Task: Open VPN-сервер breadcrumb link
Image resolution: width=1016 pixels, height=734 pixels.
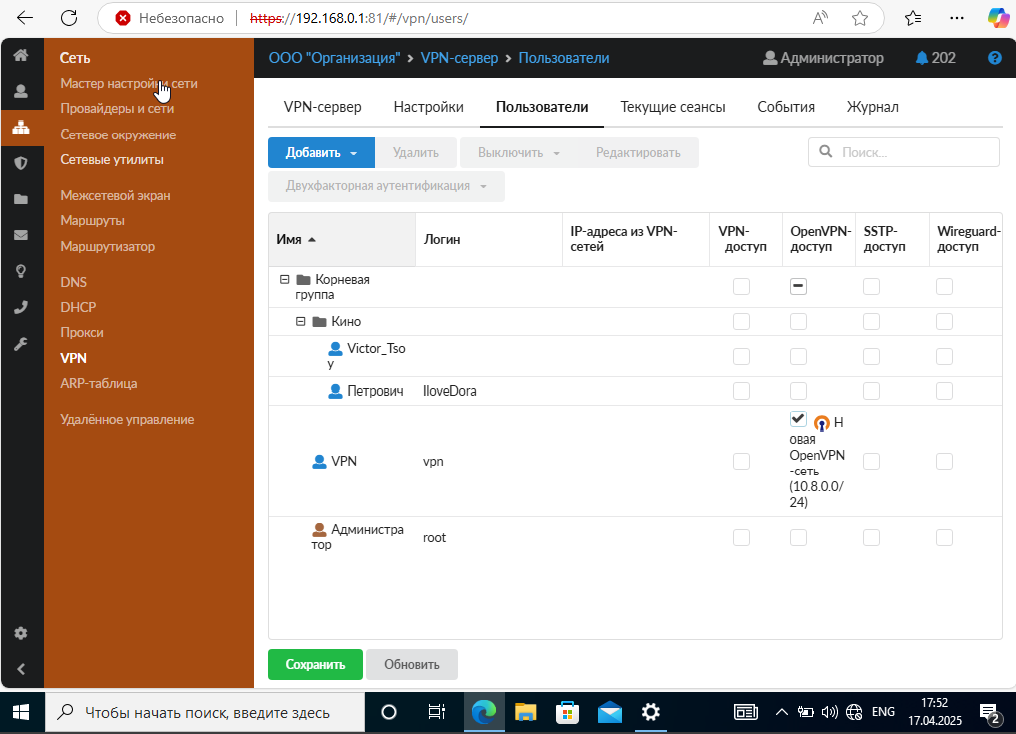Action: tap(459, 58)
